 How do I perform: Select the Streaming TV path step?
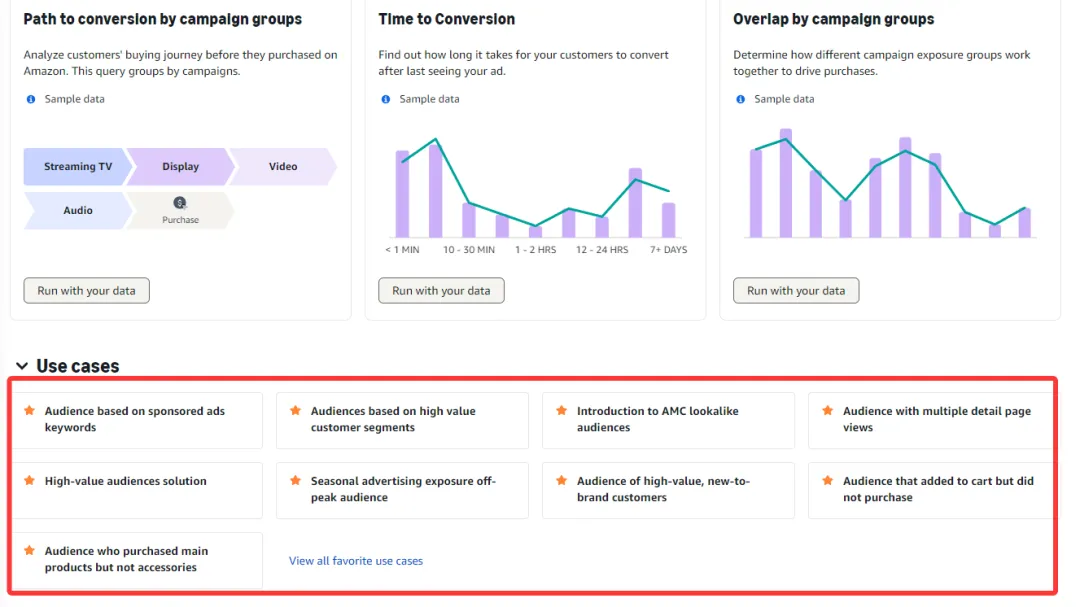tap(77, 167)
